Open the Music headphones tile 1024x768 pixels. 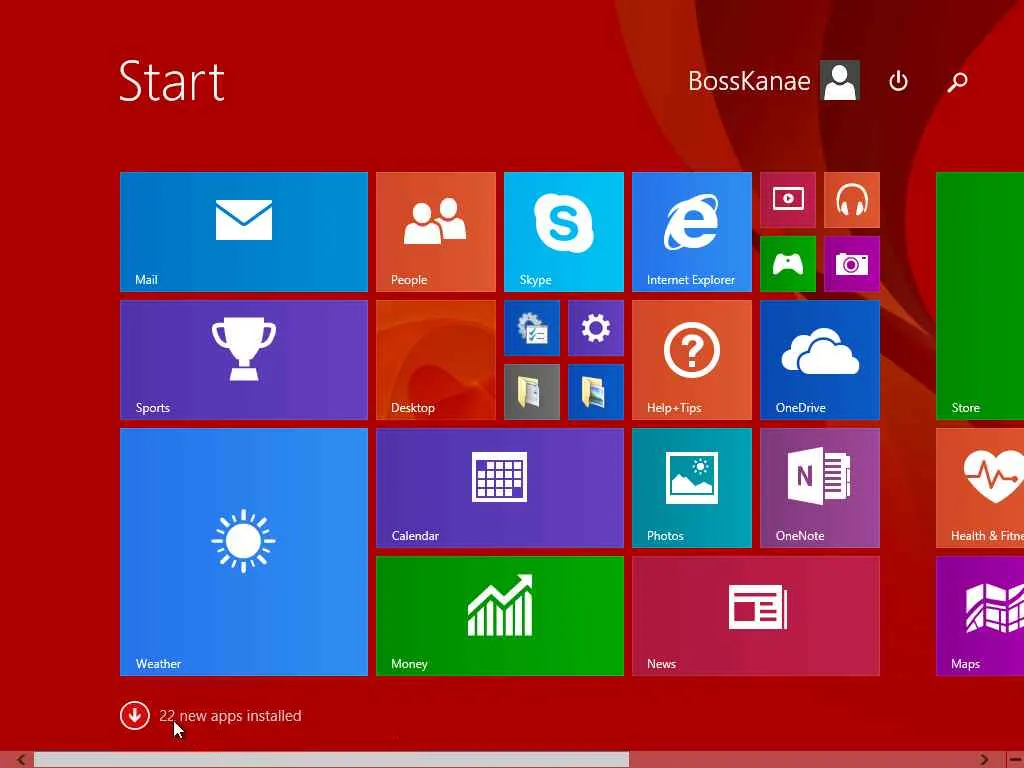point(852,200)
